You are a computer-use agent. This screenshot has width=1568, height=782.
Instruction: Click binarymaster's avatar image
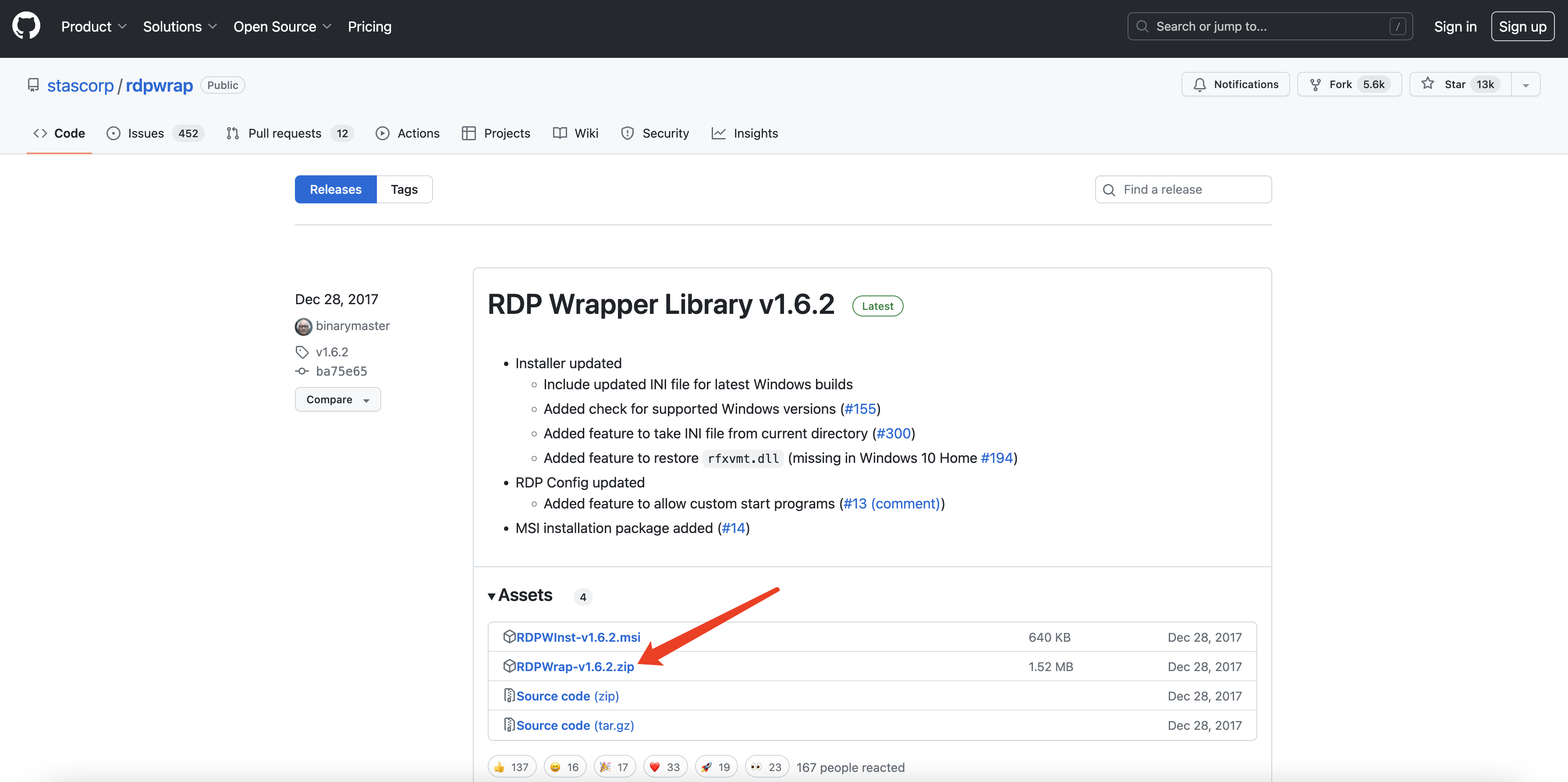pos(303,327)
